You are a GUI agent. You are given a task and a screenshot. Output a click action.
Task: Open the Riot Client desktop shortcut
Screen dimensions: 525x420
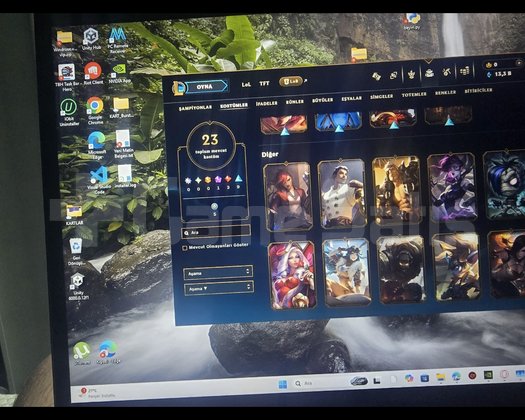(x=93, y=73)
